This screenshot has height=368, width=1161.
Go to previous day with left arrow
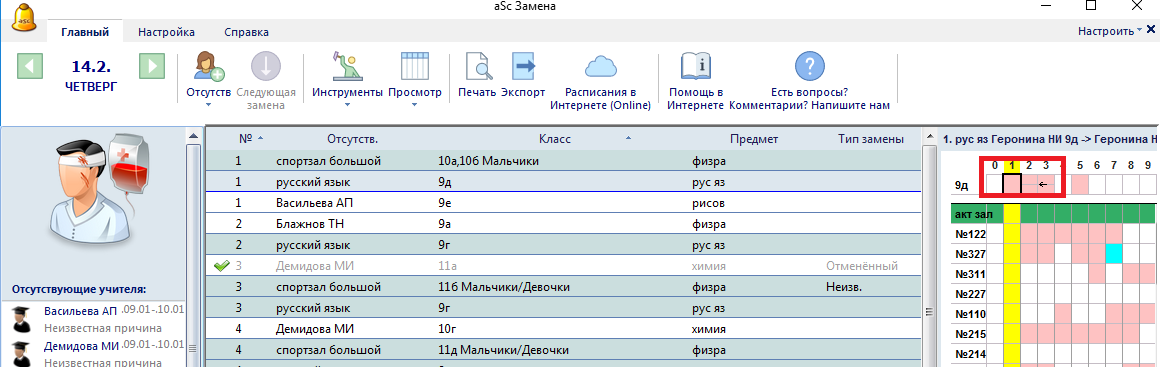click(x=30, y=66)
